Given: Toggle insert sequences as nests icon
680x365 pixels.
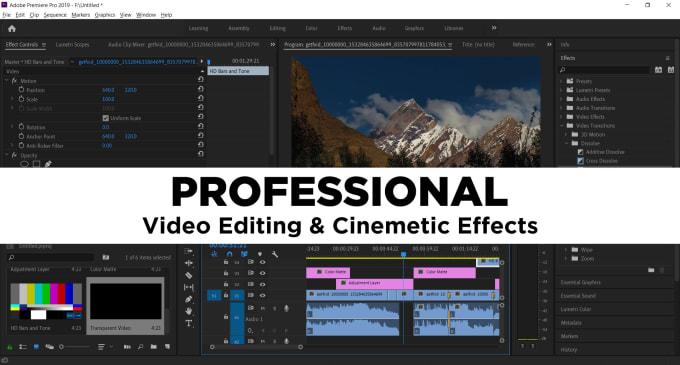Looking at the screenshot, I should point(214,254).
